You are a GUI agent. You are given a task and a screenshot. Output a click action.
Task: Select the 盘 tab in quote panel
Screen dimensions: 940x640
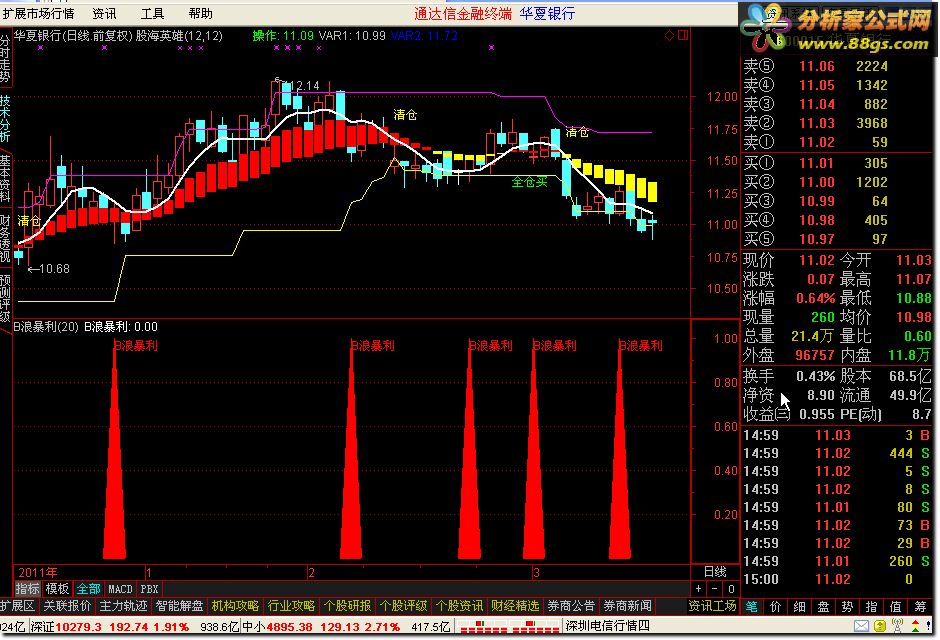click(x=824, y=607)
